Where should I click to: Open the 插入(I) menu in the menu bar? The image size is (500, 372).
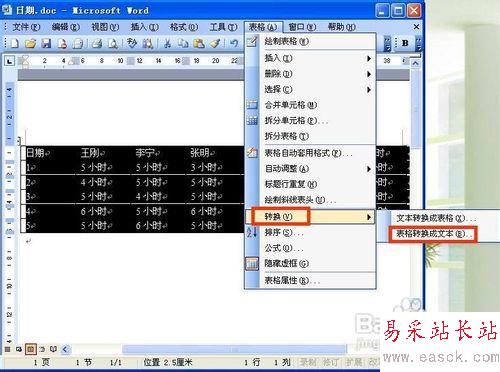point(144,27)
